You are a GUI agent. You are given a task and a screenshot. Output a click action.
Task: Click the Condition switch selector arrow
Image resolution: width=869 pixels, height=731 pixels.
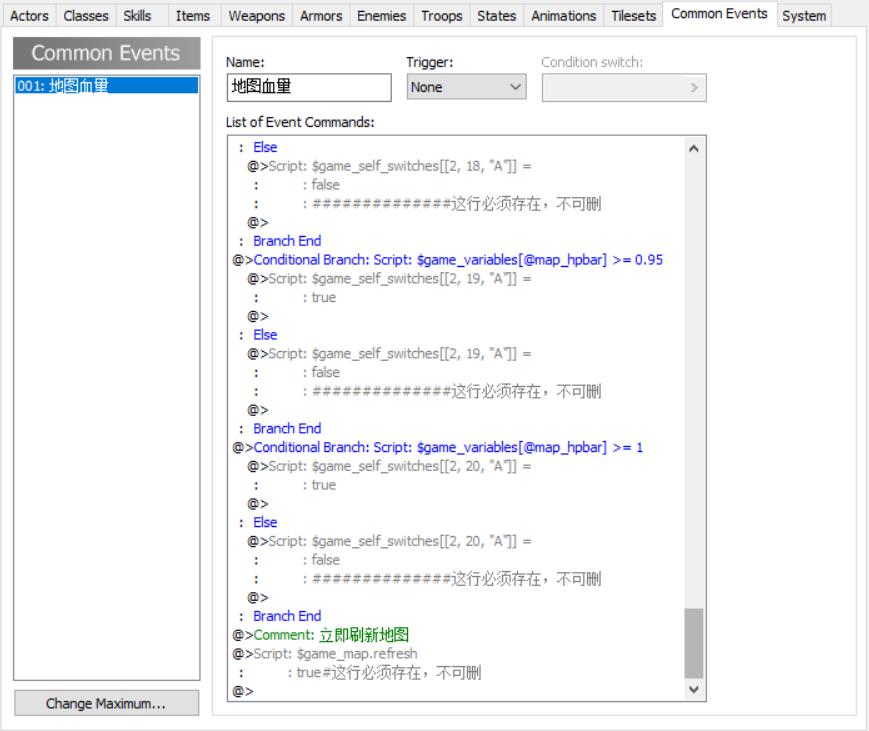point(694,88)
